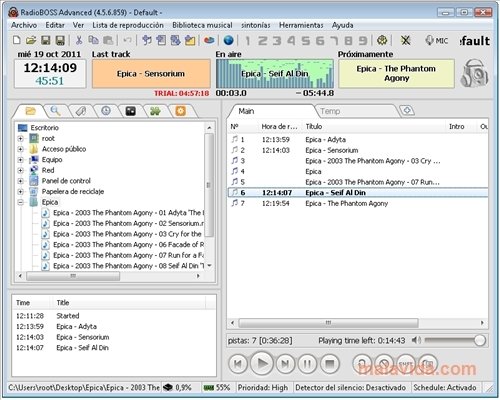Open the Biblioteca musical menu
Screen dimensions: 500x400
(202, 25)
